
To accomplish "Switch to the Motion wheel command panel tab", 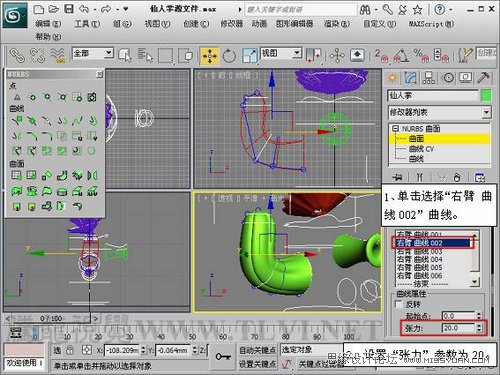I will pyautogui.click(x=448, y=78).
